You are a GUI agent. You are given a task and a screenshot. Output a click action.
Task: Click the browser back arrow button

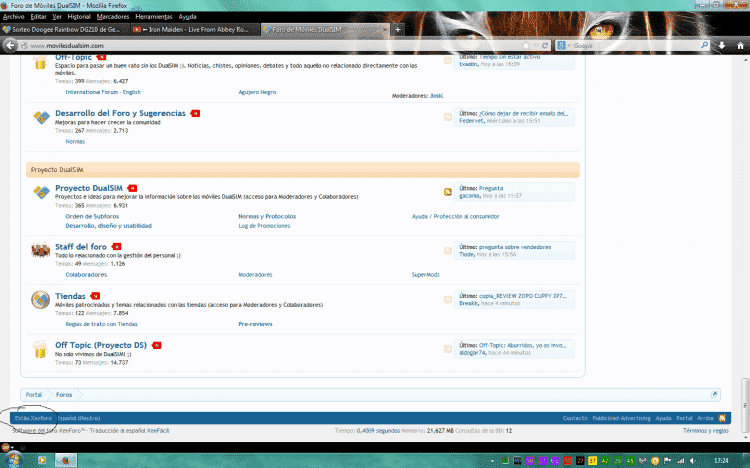10,45
